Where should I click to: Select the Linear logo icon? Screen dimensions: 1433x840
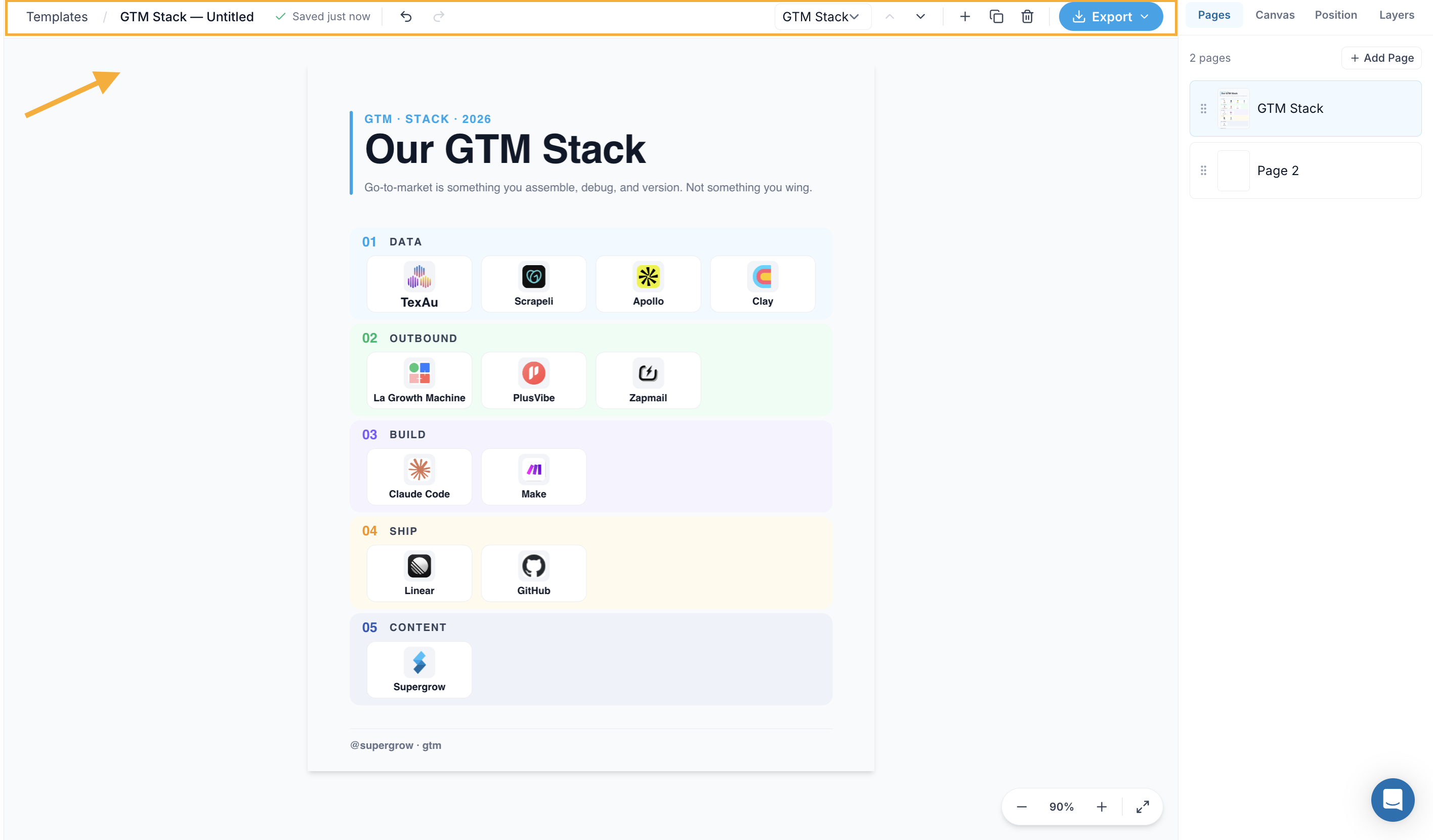[419, 566]
